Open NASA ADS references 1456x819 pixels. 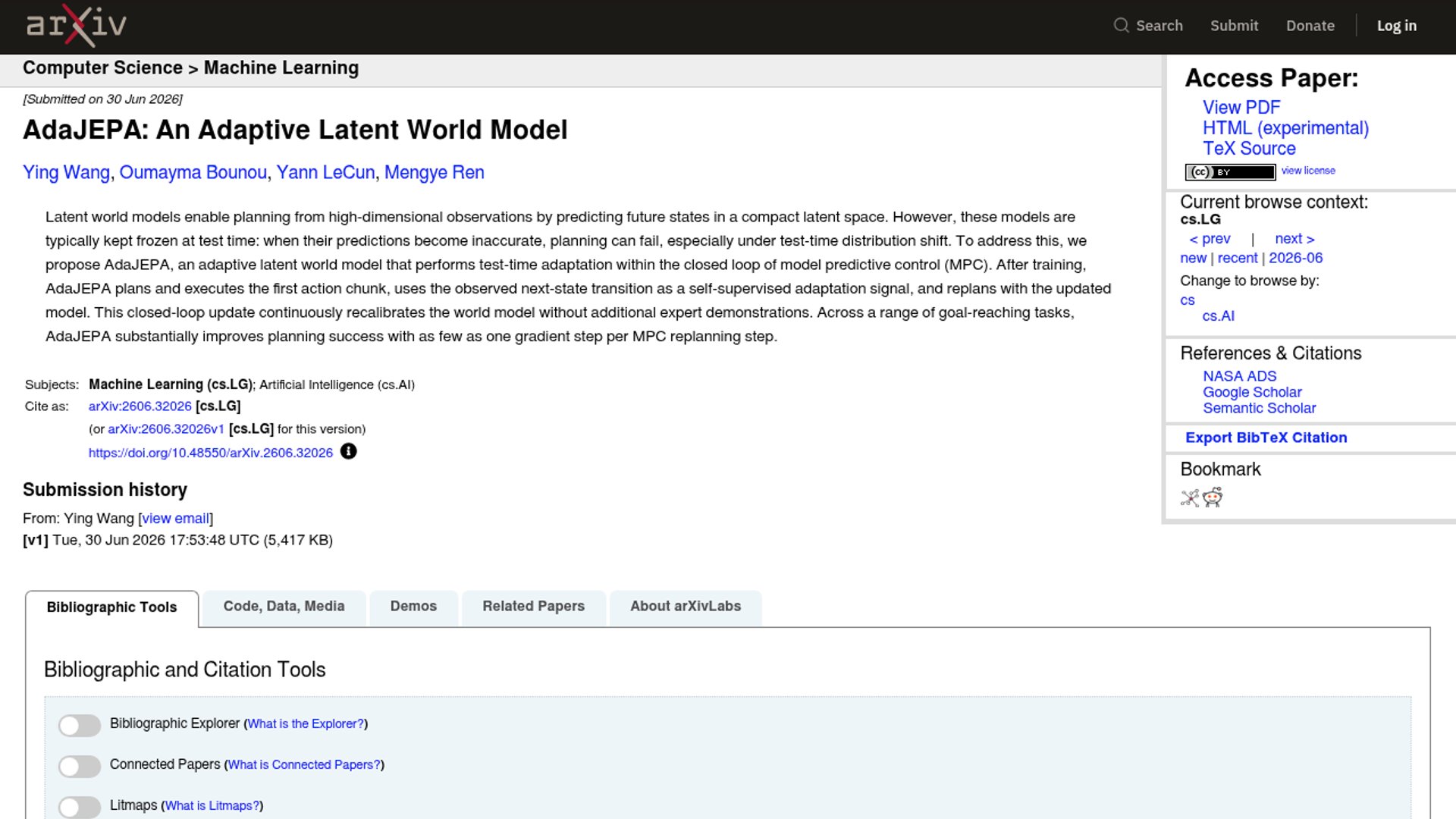tap(1239, 376)
